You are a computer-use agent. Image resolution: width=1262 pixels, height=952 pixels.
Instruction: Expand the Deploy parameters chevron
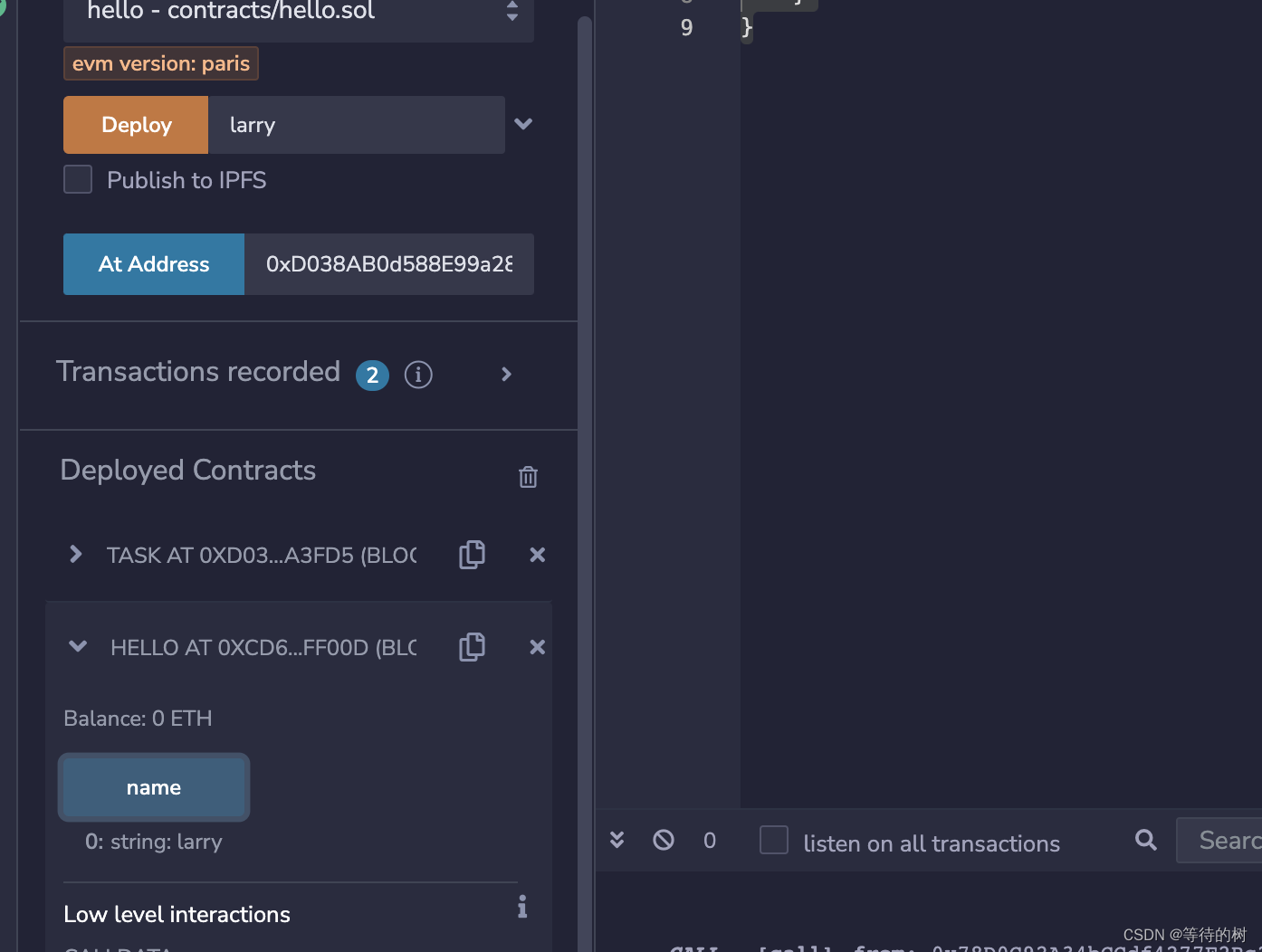523,124
